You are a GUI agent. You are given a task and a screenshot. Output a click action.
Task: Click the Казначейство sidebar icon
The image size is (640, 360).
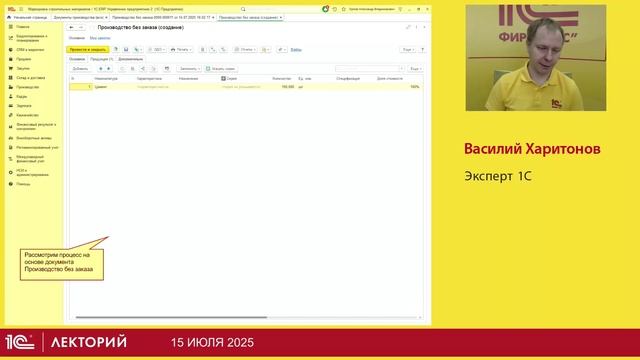pyautogui.click(x=11, y=115)
